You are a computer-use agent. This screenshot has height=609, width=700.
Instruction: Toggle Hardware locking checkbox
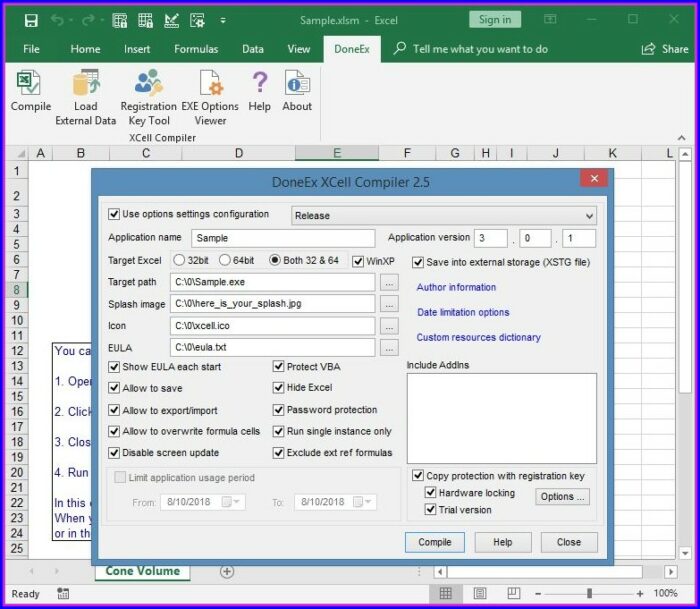tap(430, 492)
